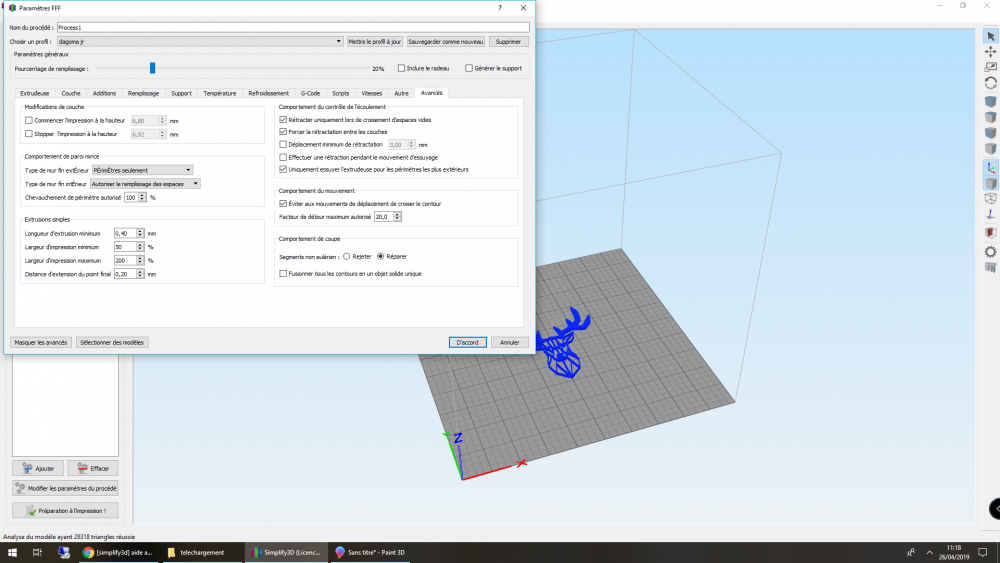Adjust Chevauchement de périmètre autorisé spinner
The image size is (1000, 563).
(x=142, y=198)
